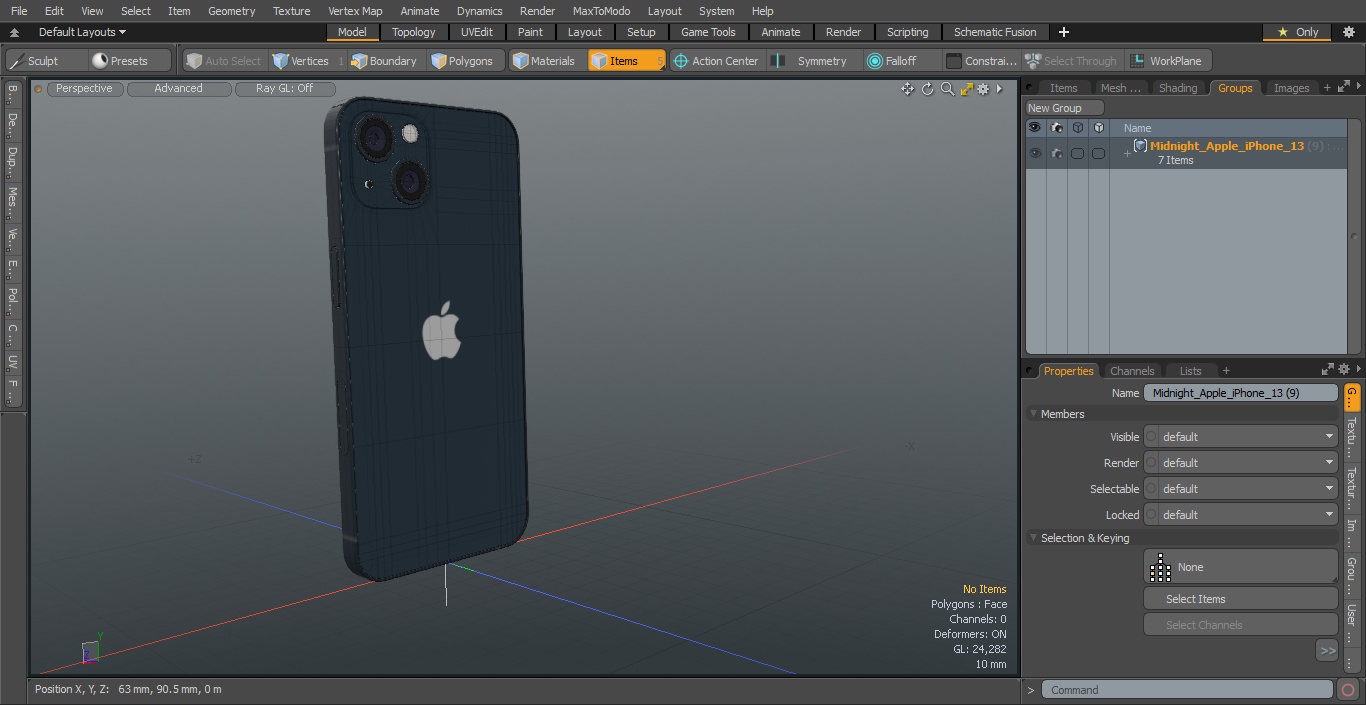Open the Perspective view type dropdown
This screenshot has width=1366, height=705.
(x=84, y=89)
